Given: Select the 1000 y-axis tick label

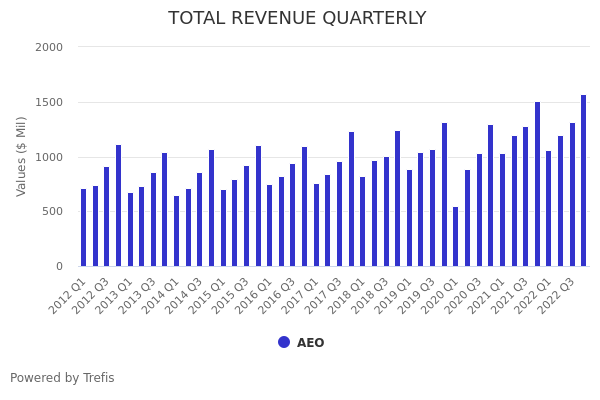Looking at the screenshot, I should [49, 157].
